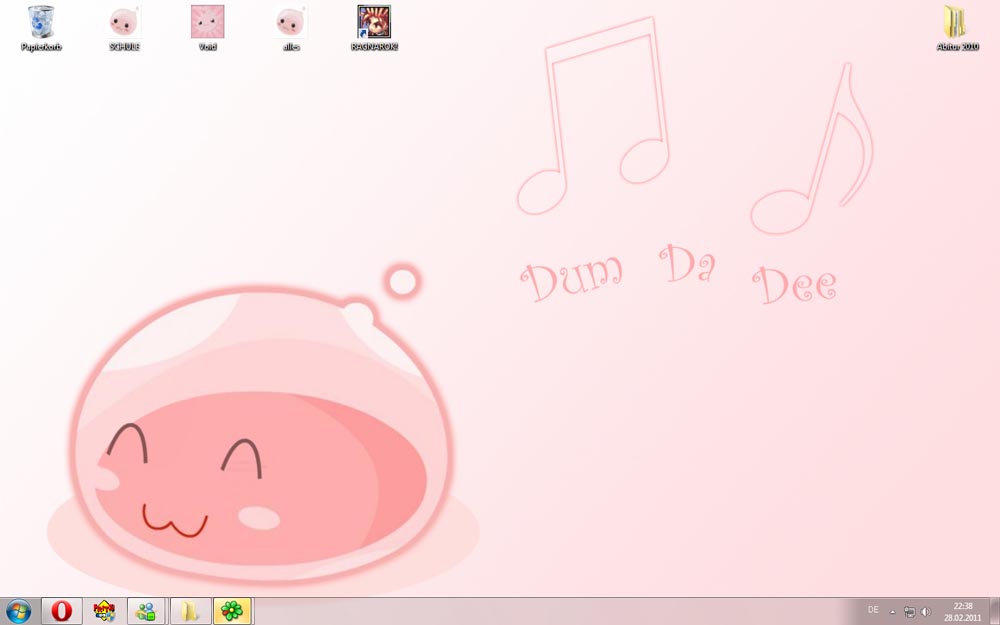Open the volume speaker control
Image resolution: width=1000 pixels, height=625 pixels.
pos(925,611)
